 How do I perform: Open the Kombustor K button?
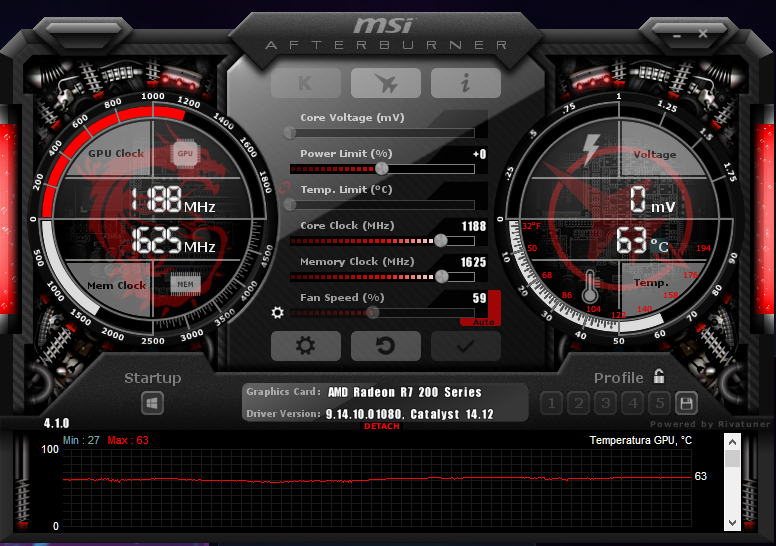pyautogui.click(x=306, y=83)
